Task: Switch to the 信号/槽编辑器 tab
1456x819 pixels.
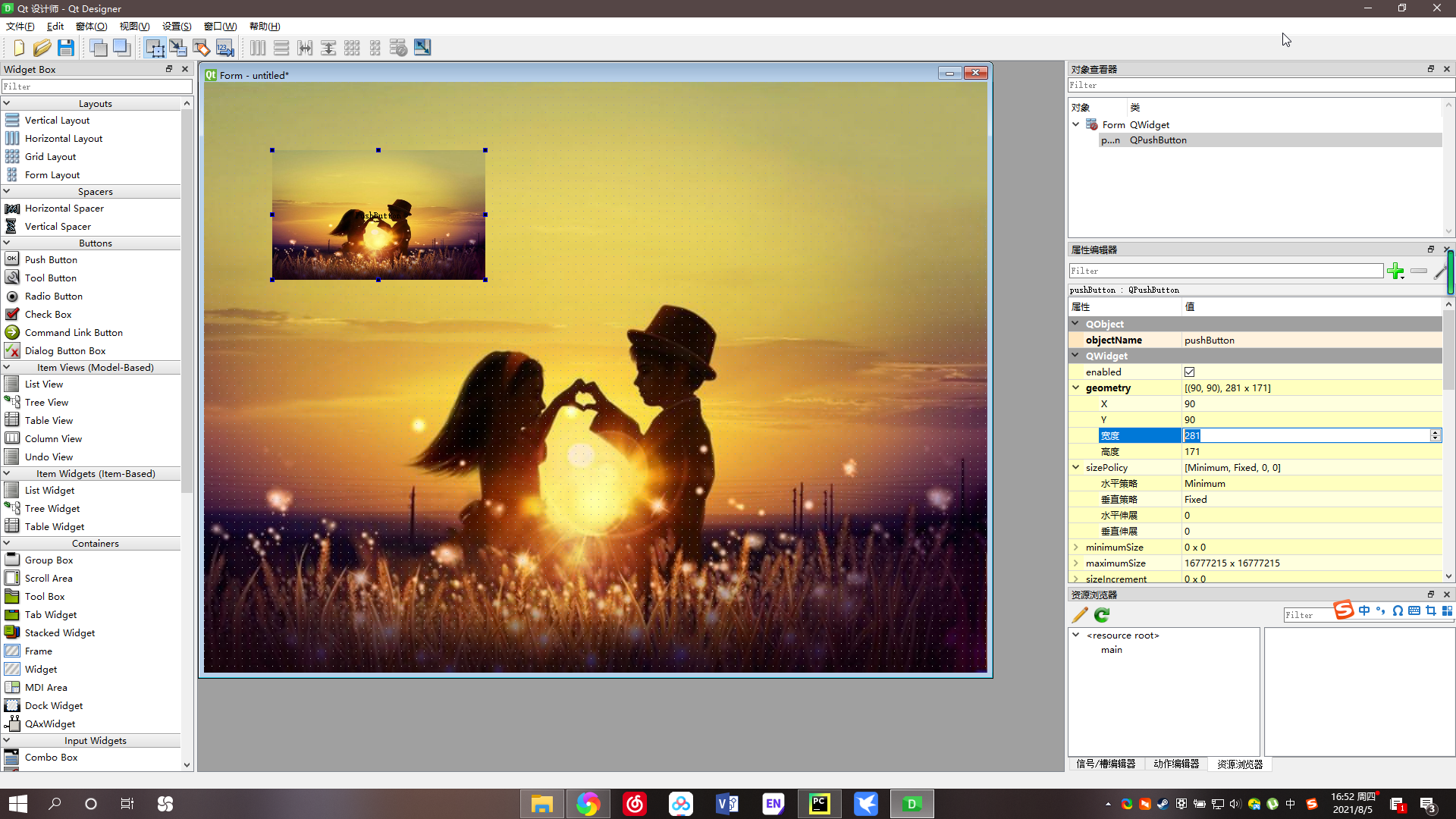Action: tap(1106, 764)
